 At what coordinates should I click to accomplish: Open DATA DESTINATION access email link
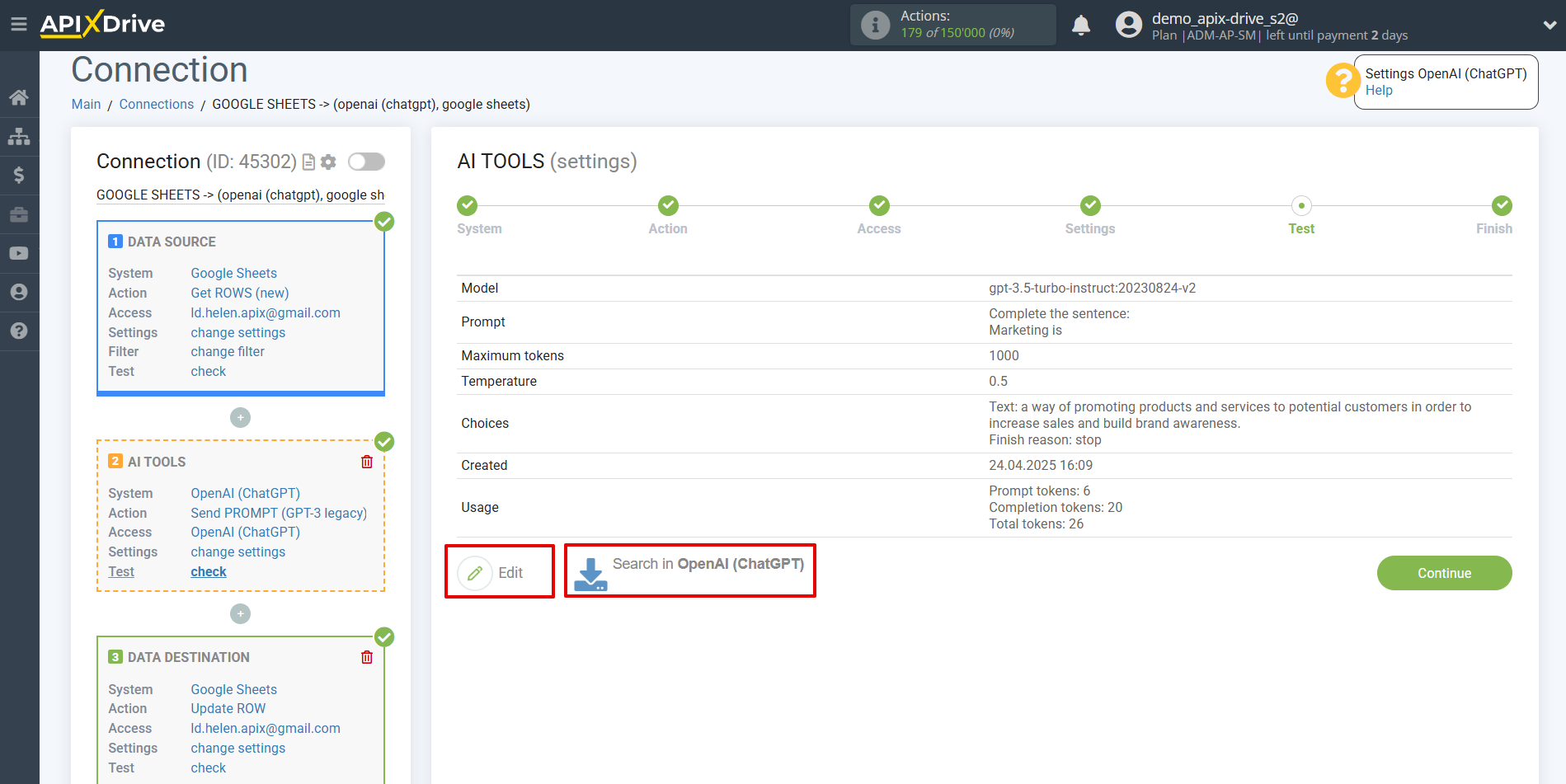[266, 728]
